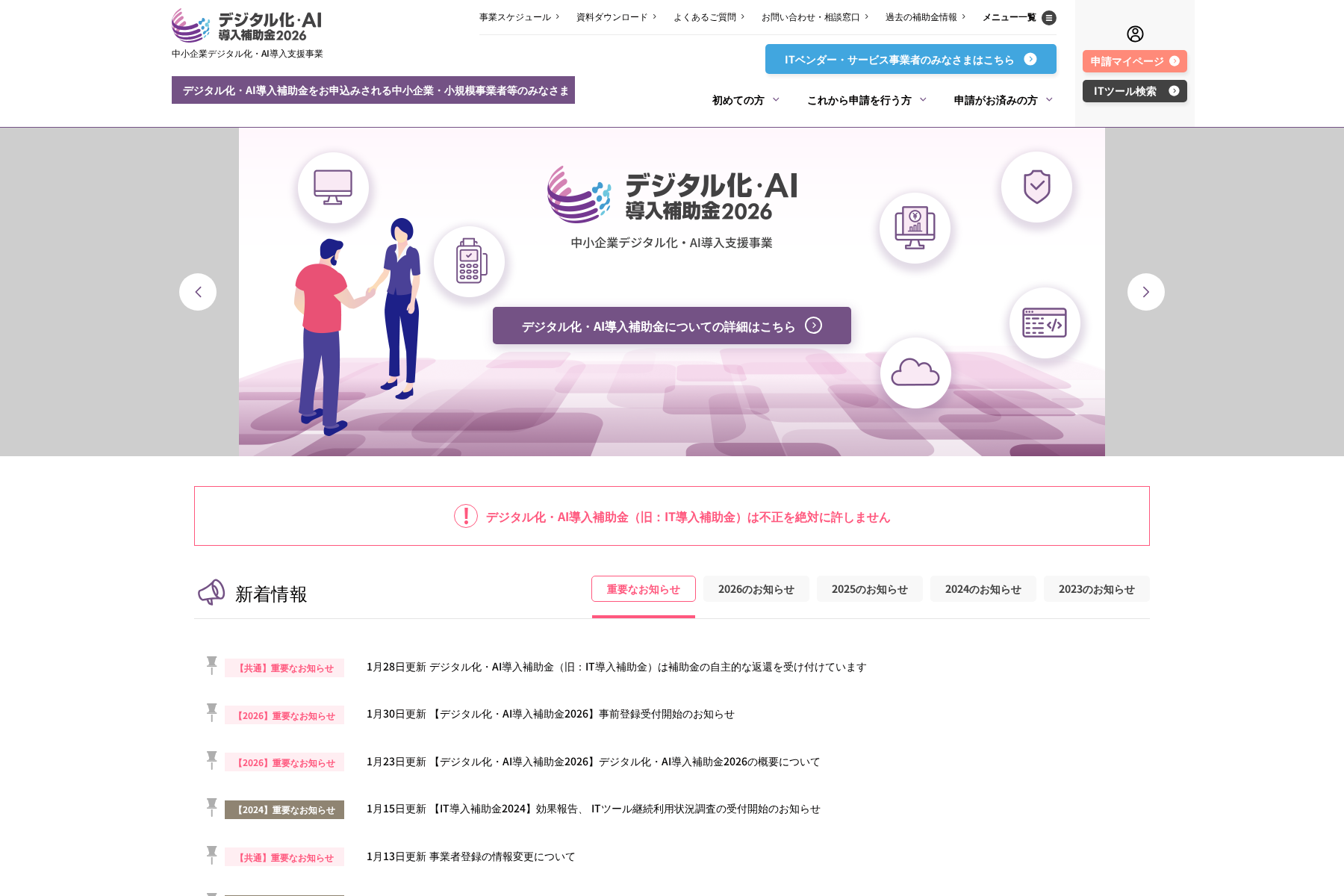Open the 申請マイページ button

tap(1134, 61)
